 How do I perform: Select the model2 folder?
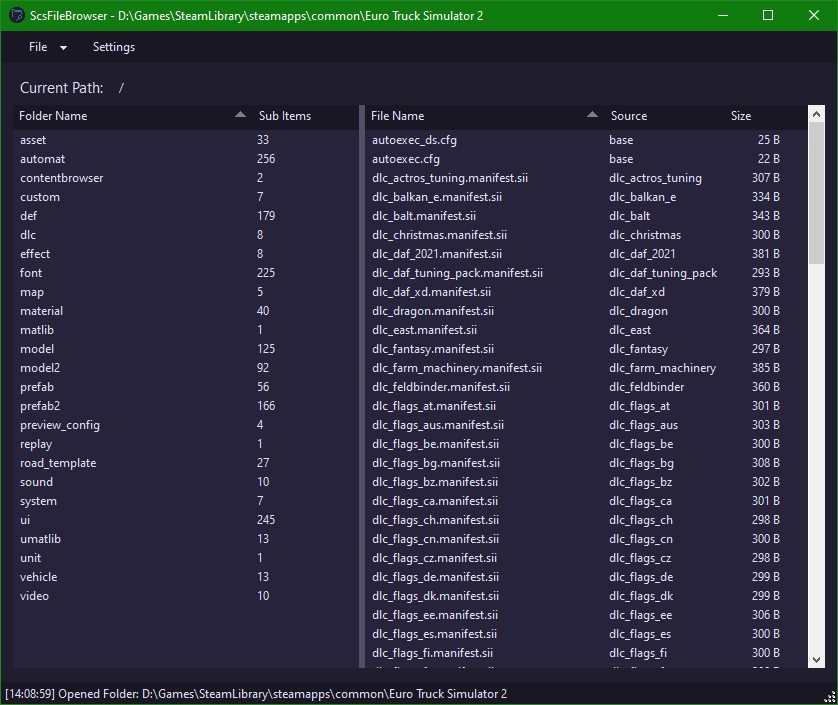click(x=186, y=368)
